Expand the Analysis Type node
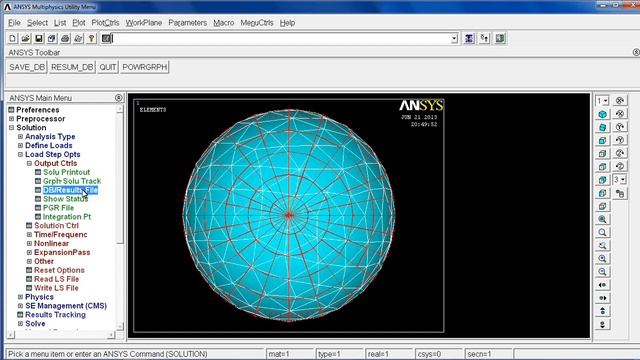The width and height of the screenshot is (640, 360). 20,137
